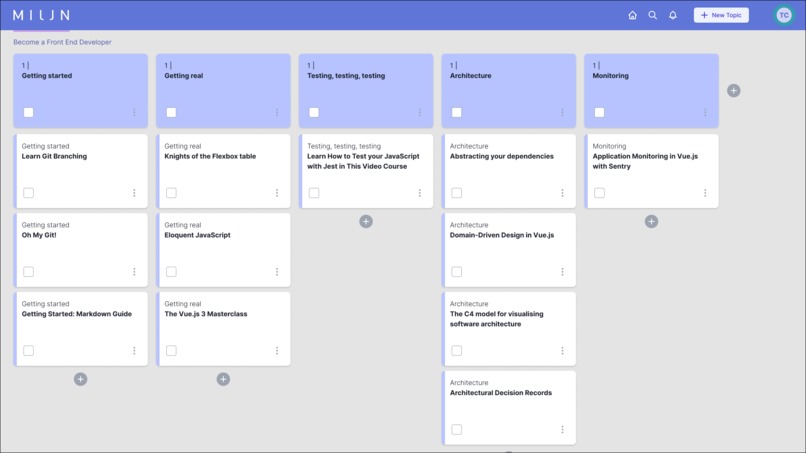
Task: Click the New Topic button
Action: 721,15
